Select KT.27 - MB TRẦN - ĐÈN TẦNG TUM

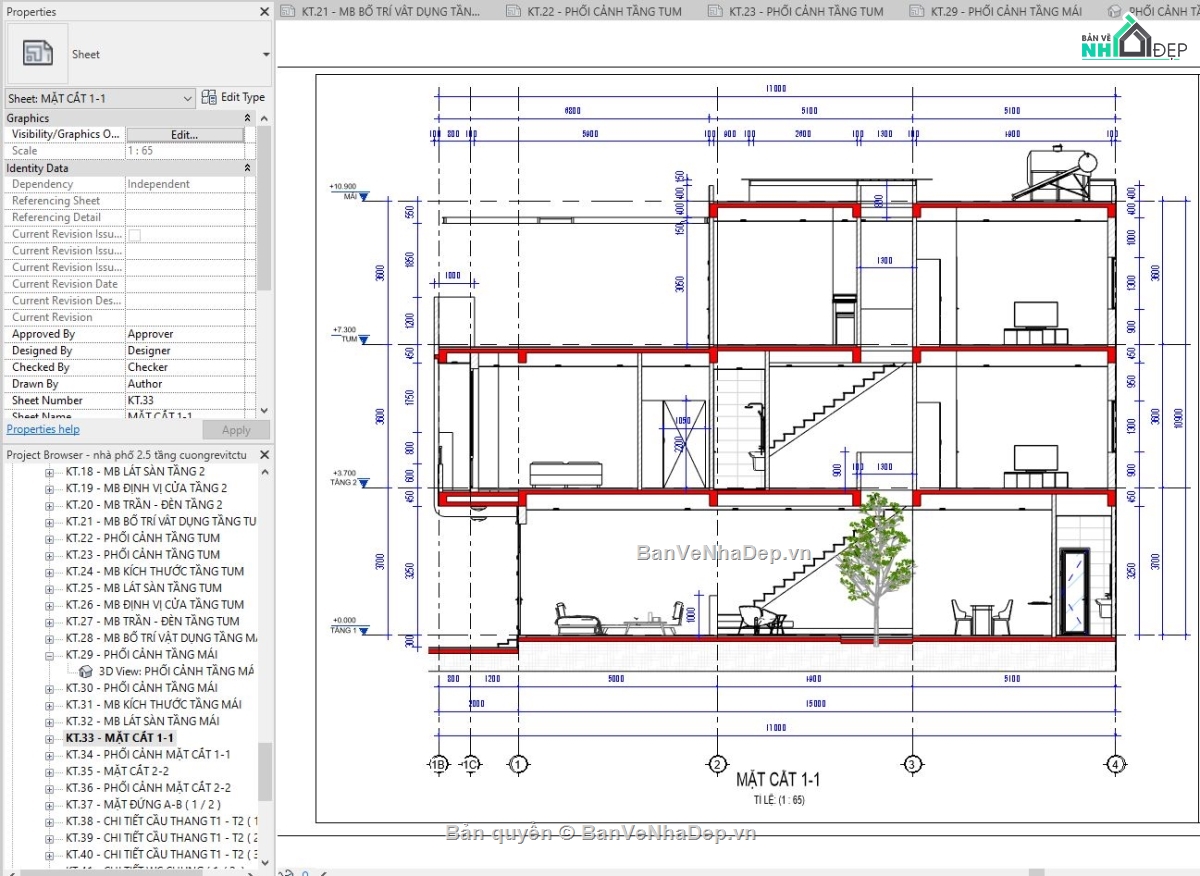(152, 621)
